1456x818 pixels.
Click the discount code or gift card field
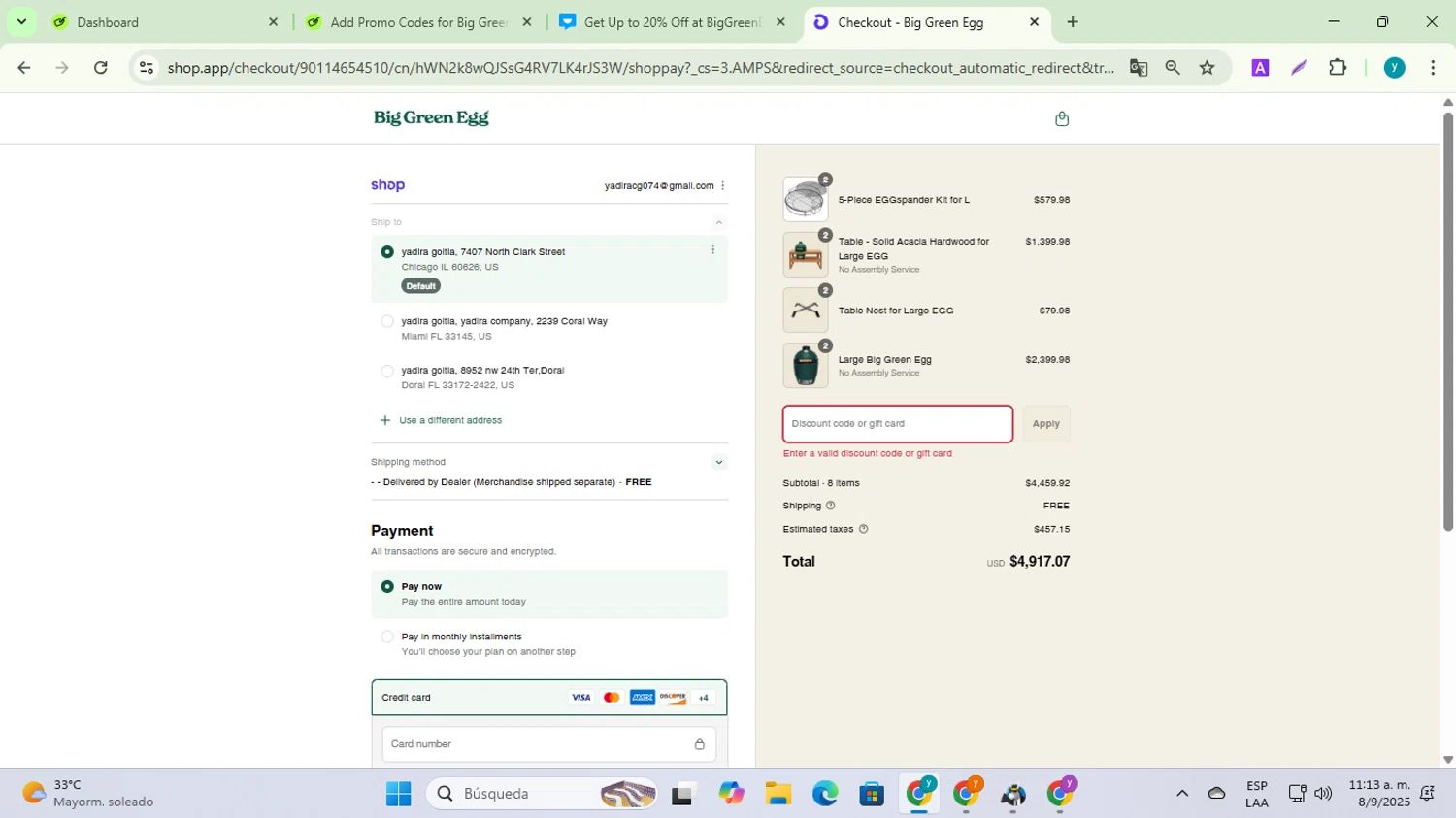[x=898, y=424]
